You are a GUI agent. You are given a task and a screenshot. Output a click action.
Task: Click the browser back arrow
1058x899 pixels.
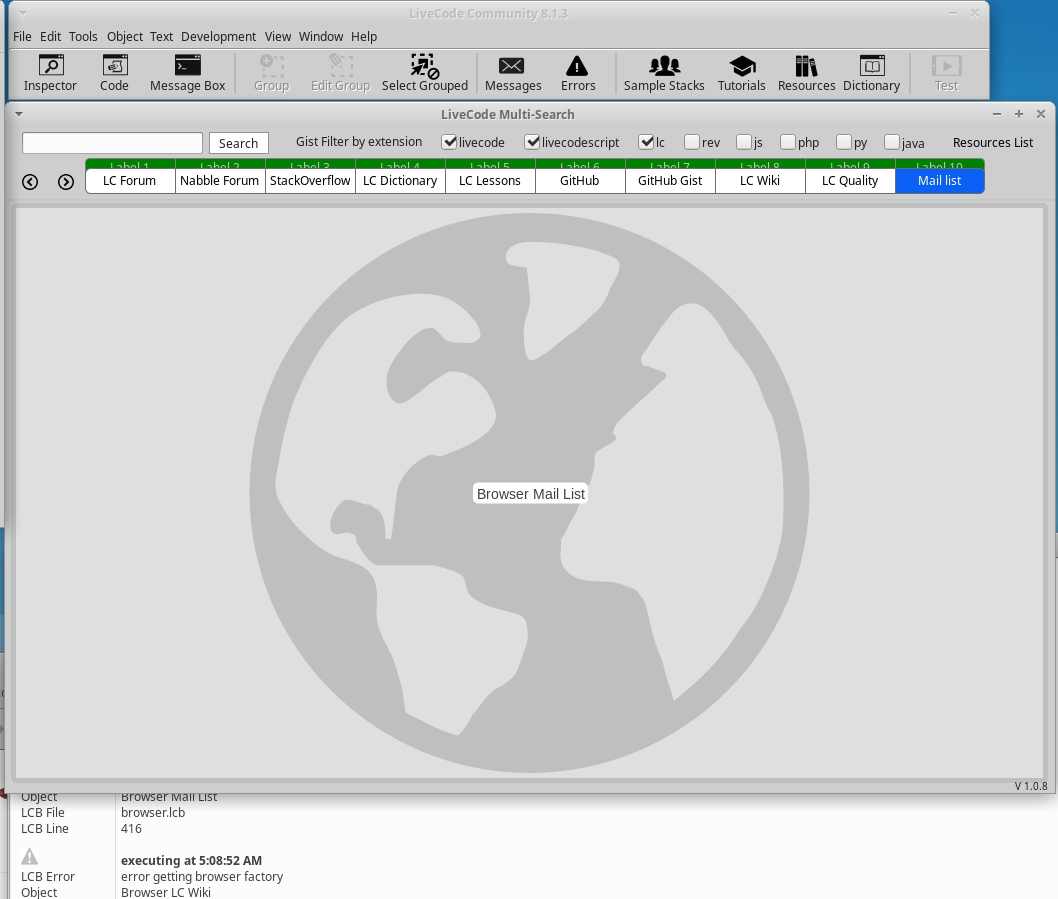pos(30,182)
